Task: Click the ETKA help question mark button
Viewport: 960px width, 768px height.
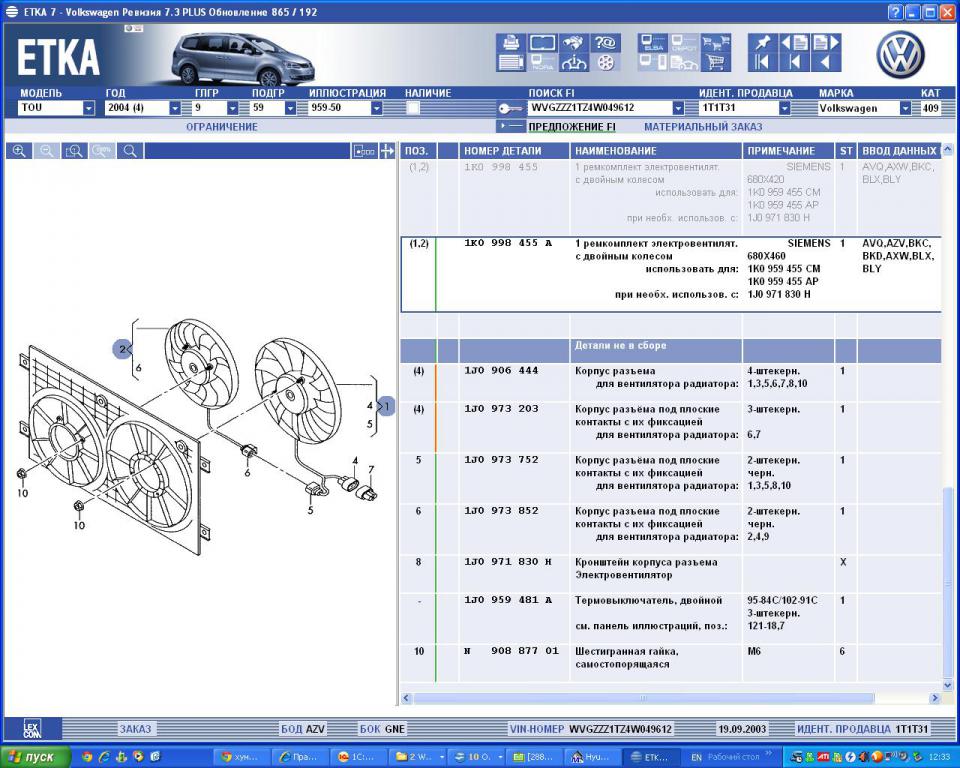Action: point(896,12)
